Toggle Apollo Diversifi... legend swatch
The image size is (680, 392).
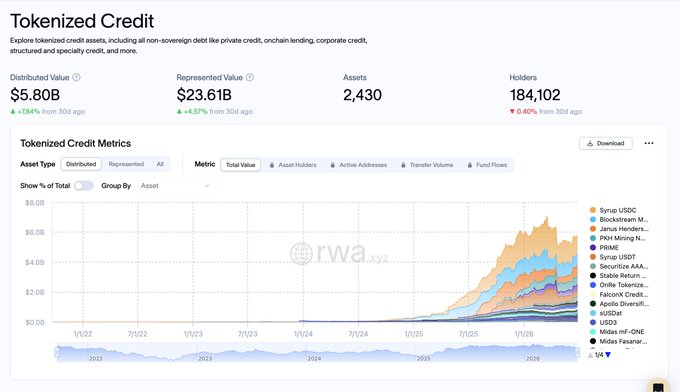pos(593,304)
